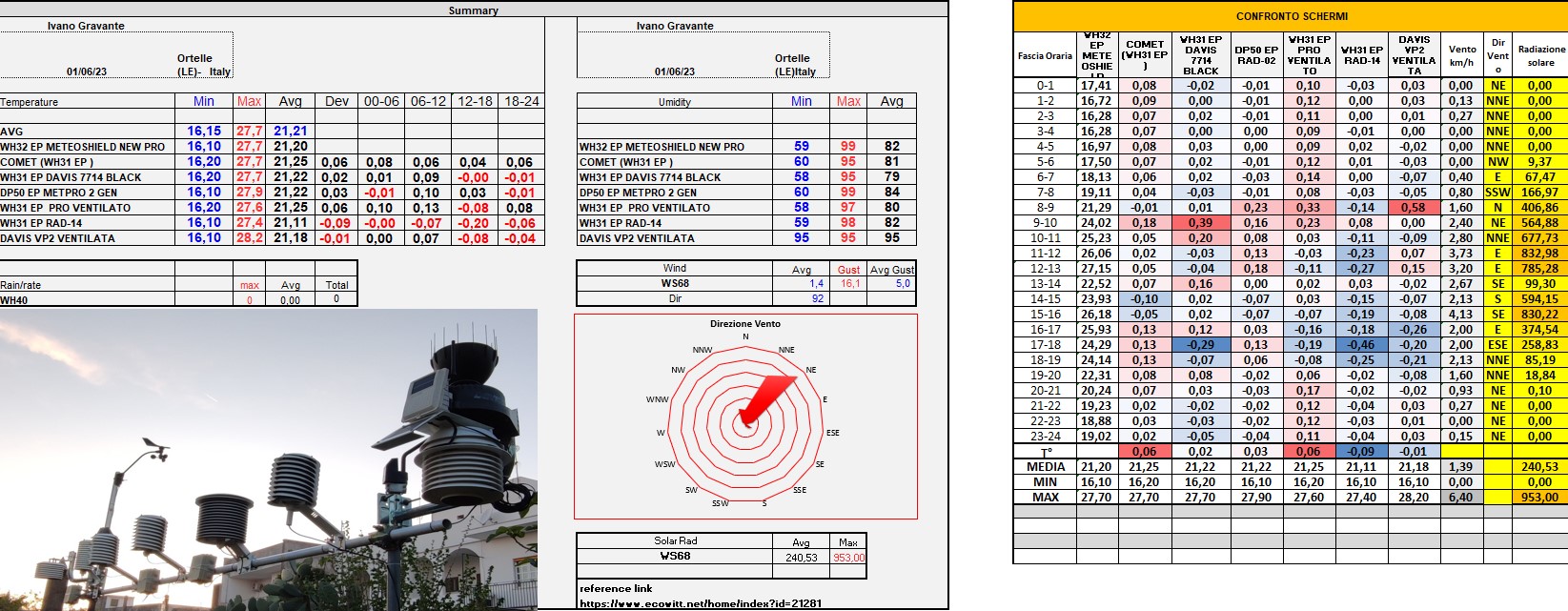Click the wind Dir value 92
The height and width of the screenshot is (611, 1568).
(x=817, y=298)
